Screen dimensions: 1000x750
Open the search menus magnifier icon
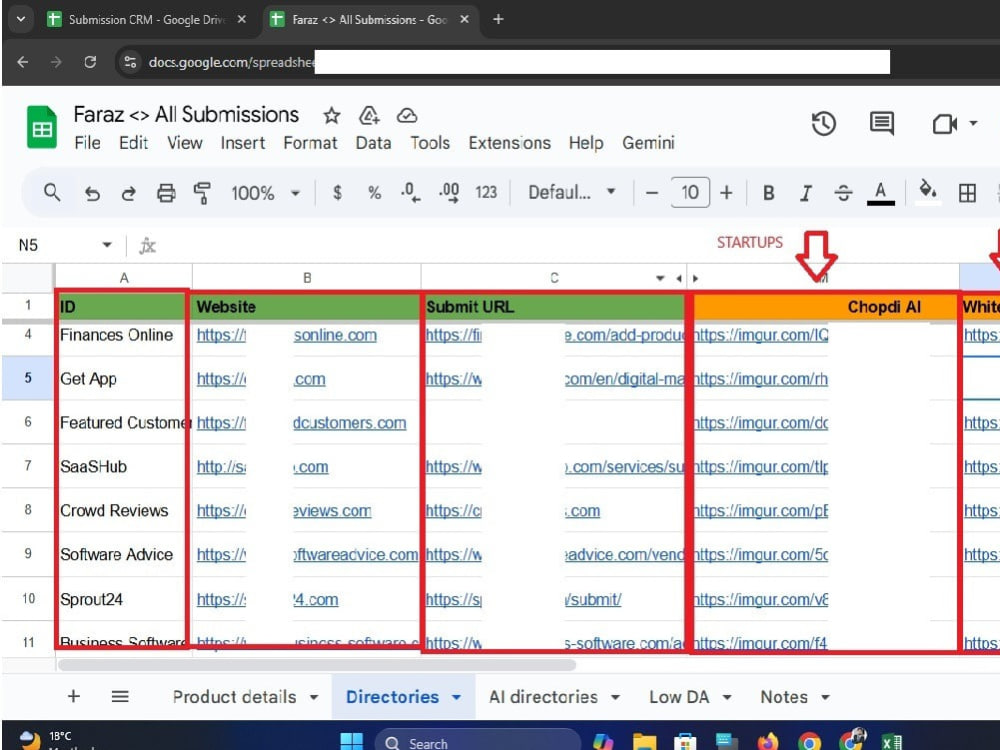pyautogui.click(x=52, y=192)
